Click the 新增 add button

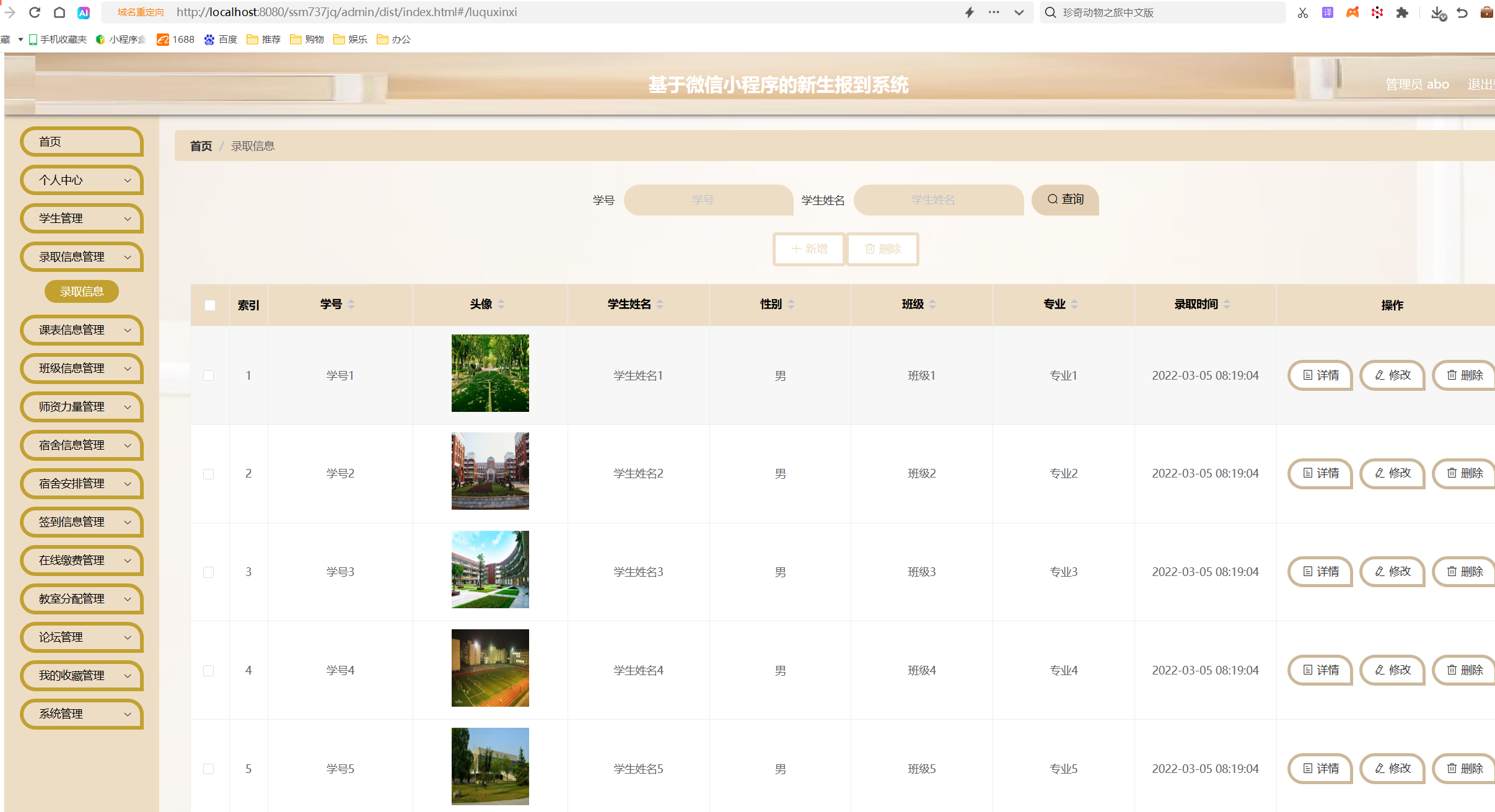pyautogui.click(x=809, y=249)
